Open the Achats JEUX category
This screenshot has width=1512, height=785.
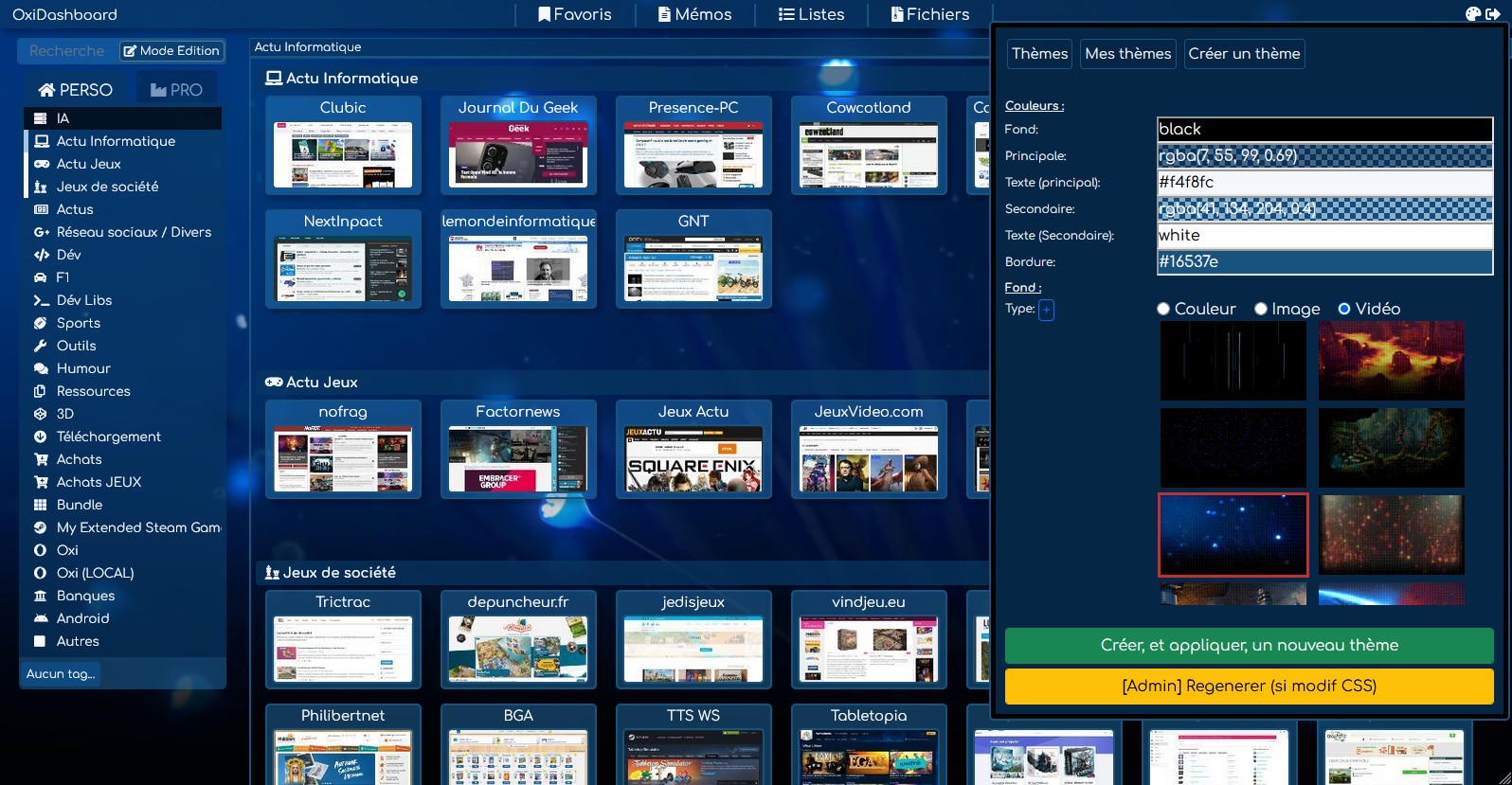coord(123,482)
